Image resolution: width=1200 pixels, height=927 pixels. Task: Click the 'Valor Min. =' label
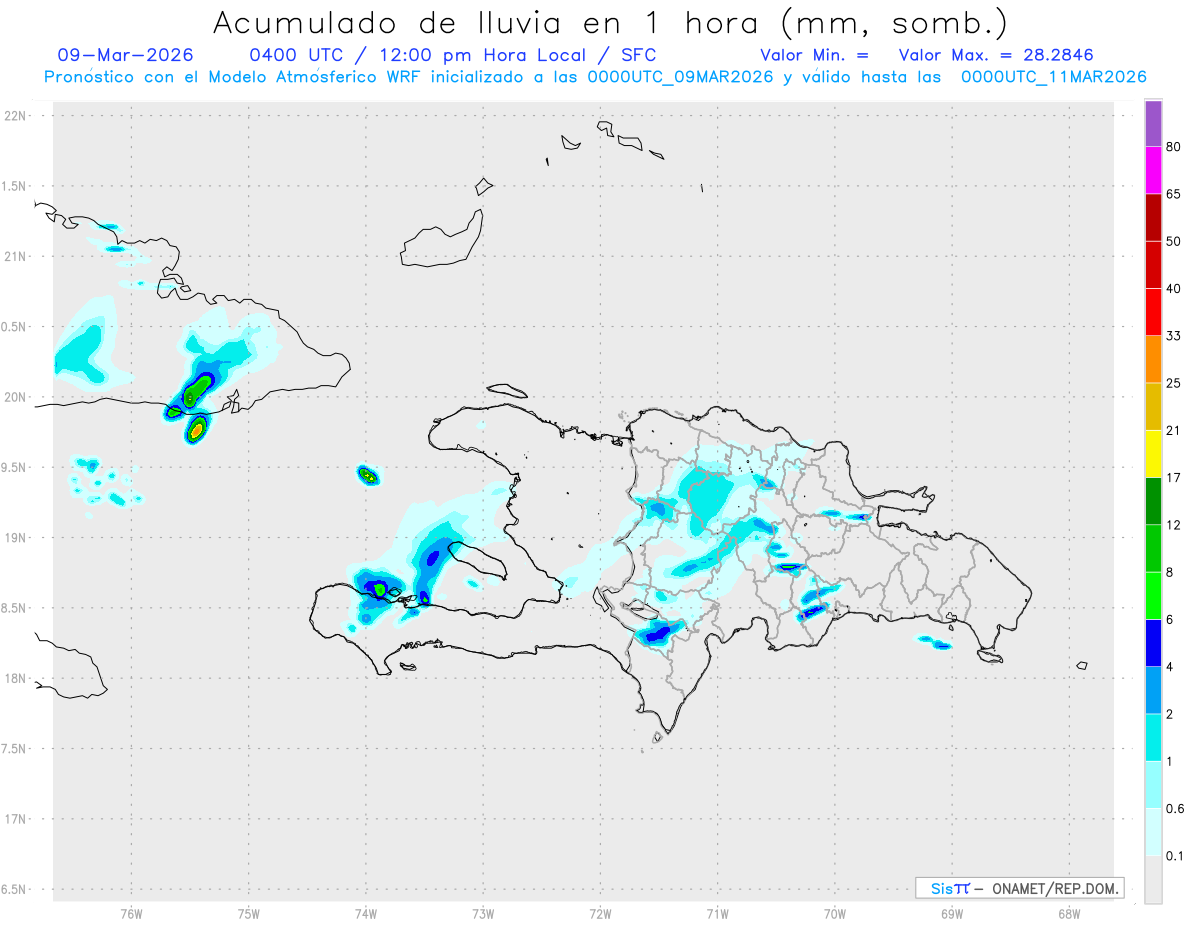814,56
